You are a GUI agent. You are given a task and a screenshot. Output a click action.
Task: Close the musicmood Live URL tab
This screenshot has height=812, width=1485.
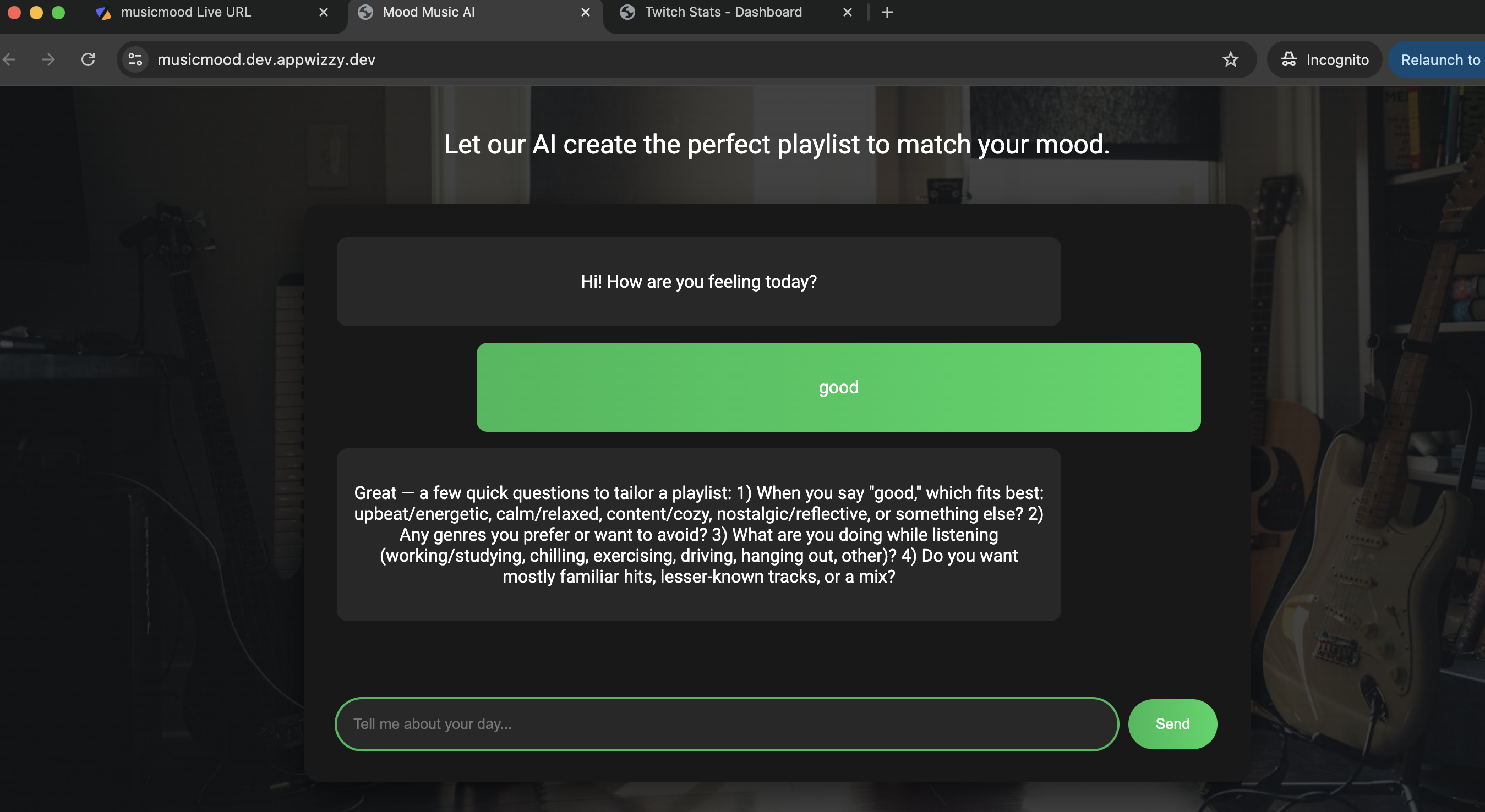[x=324, y=12]
